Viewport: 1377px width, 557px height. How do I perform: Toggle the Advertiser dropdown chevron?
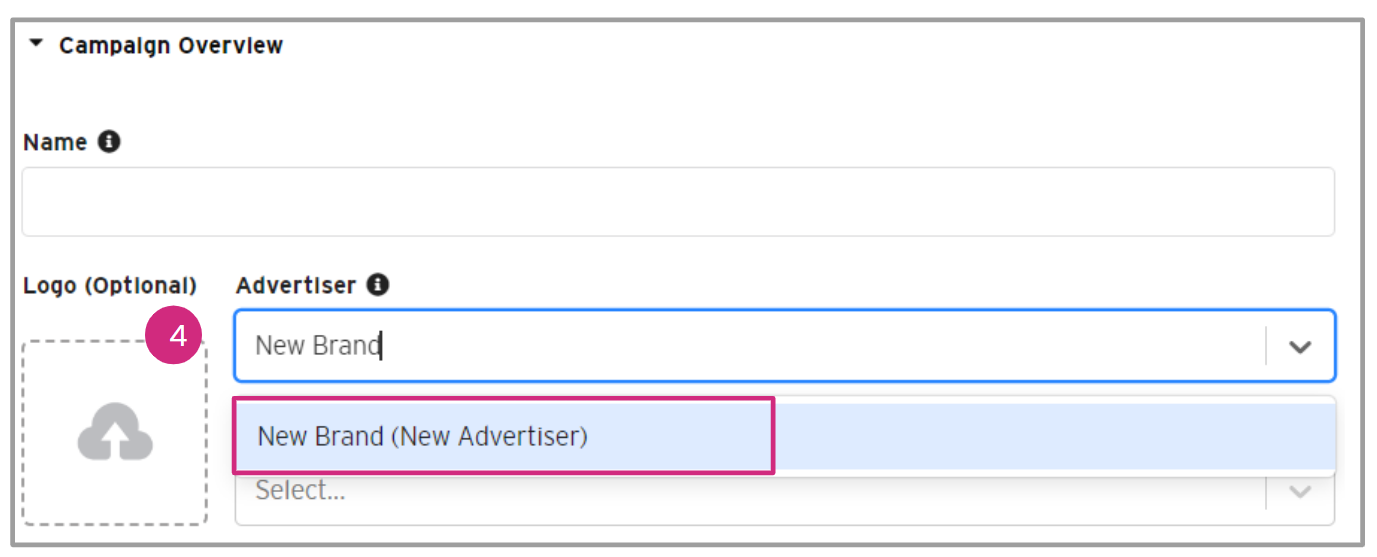pyautogui.click(x=1300, y=347)
